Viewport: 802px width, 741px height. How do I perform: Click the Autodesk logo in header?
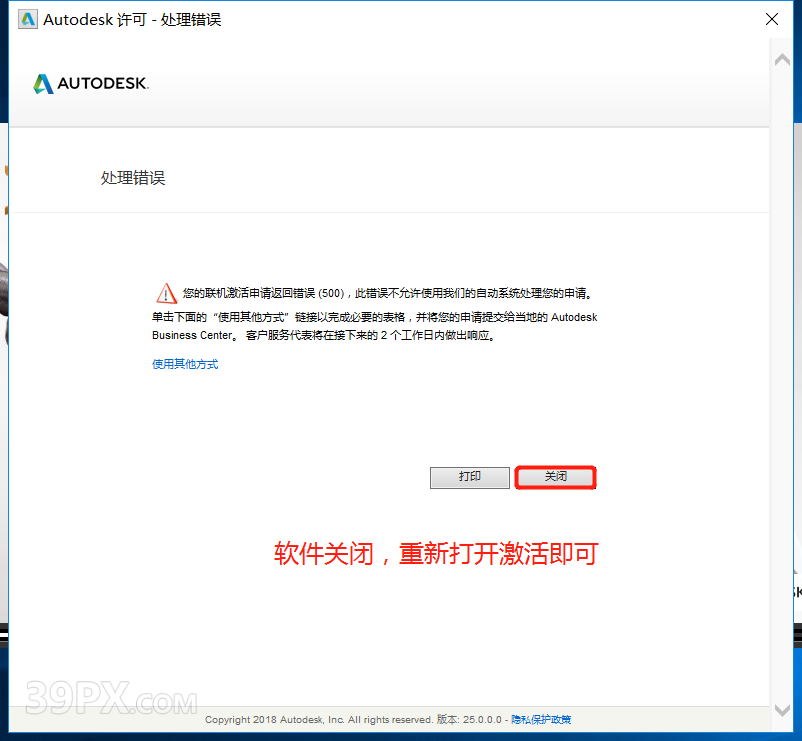(91, 83)
